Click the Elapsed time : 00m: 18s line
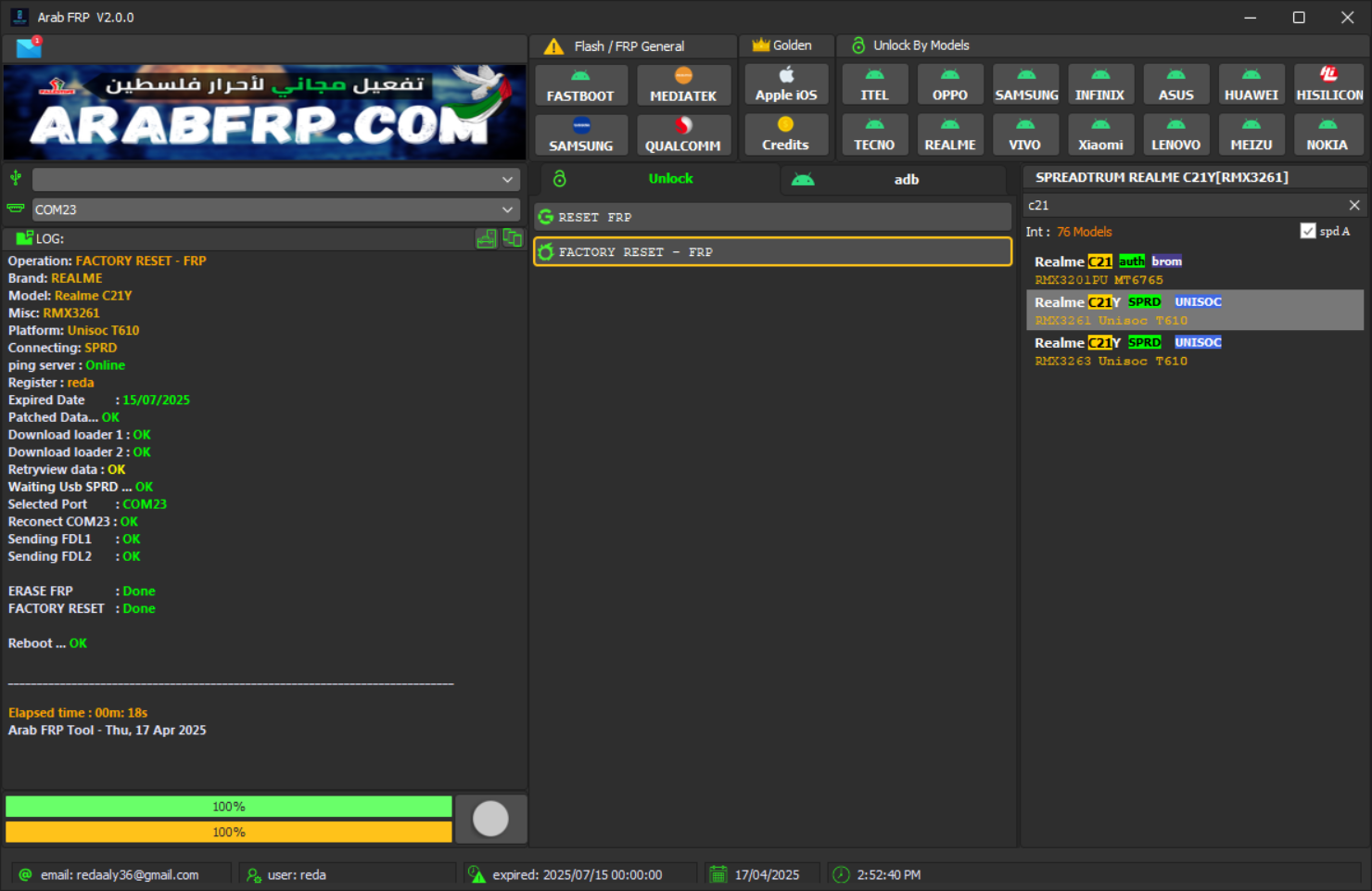Viewport: 1372px width, 891px height. [78, 713]
